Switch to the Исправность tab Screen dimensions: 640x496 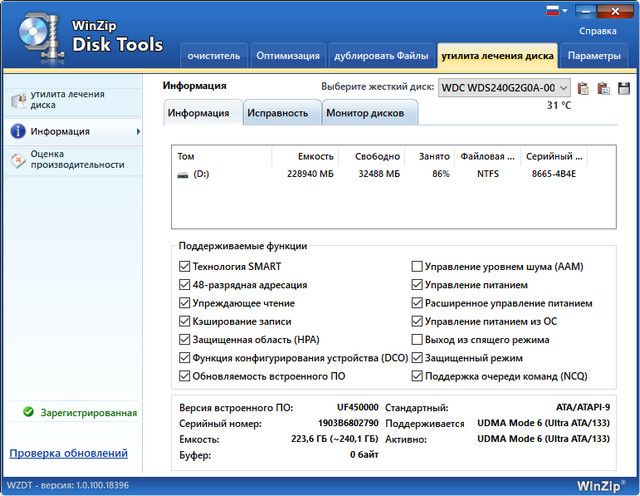tap(278, 113)
